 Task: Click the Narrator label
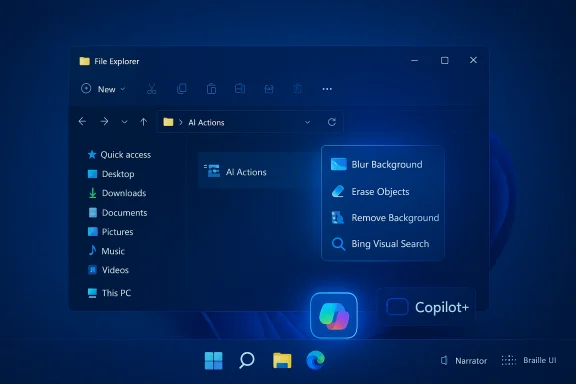pyautogui.click(x=471, y=361)
